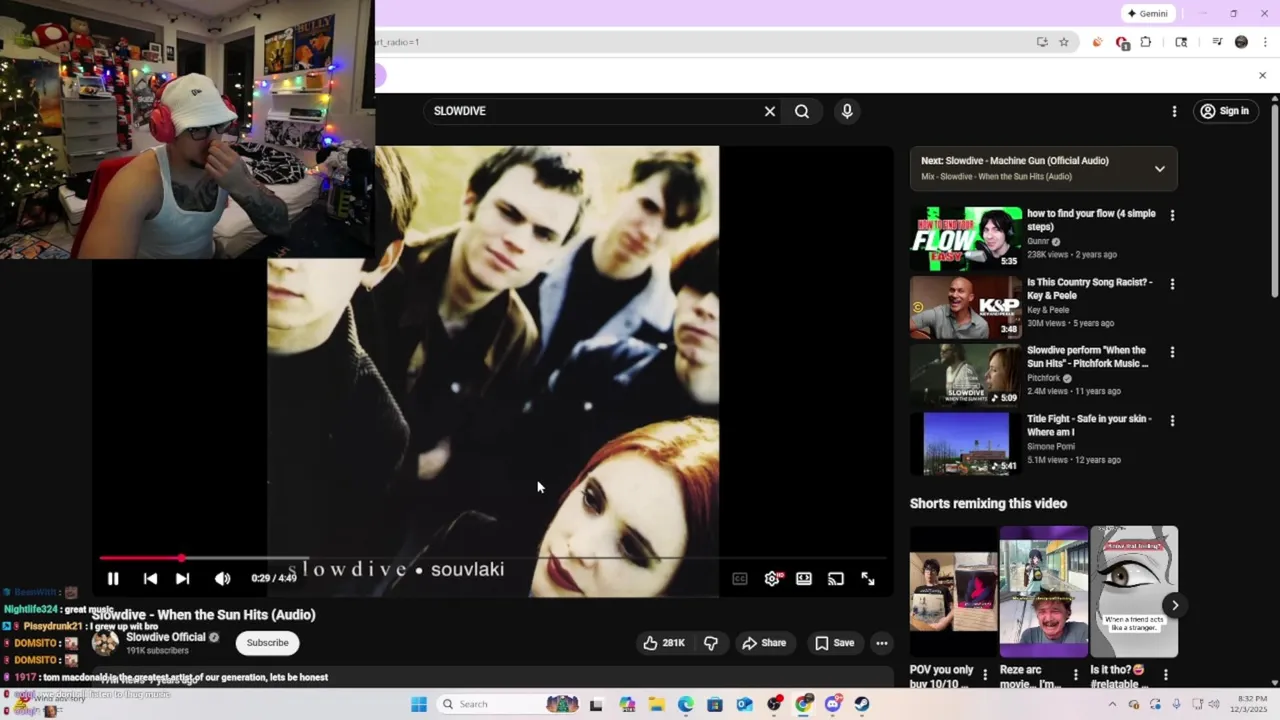Click the Slowdive Official channel avatar
The image size is (1280, 720).
105,643
